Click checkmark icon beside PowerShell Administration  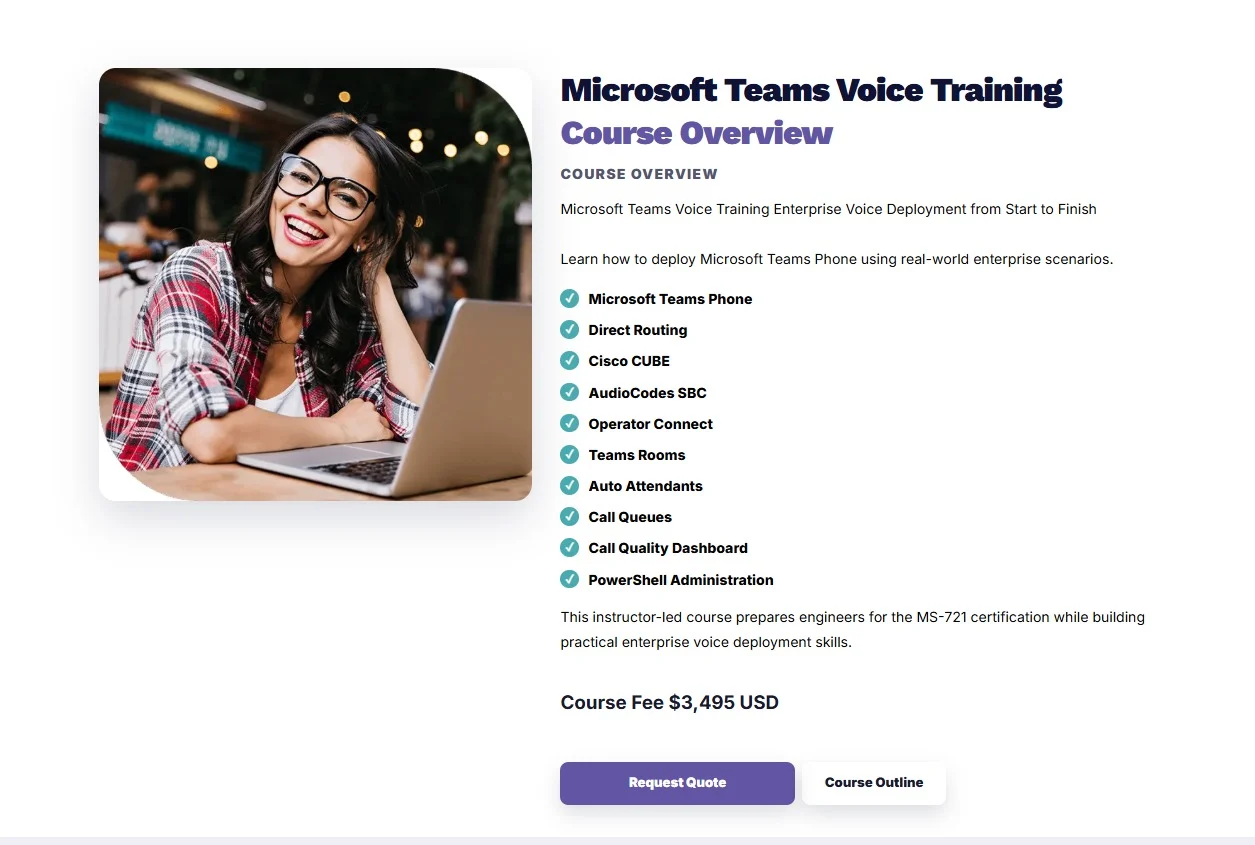click(x=570, y=579)
